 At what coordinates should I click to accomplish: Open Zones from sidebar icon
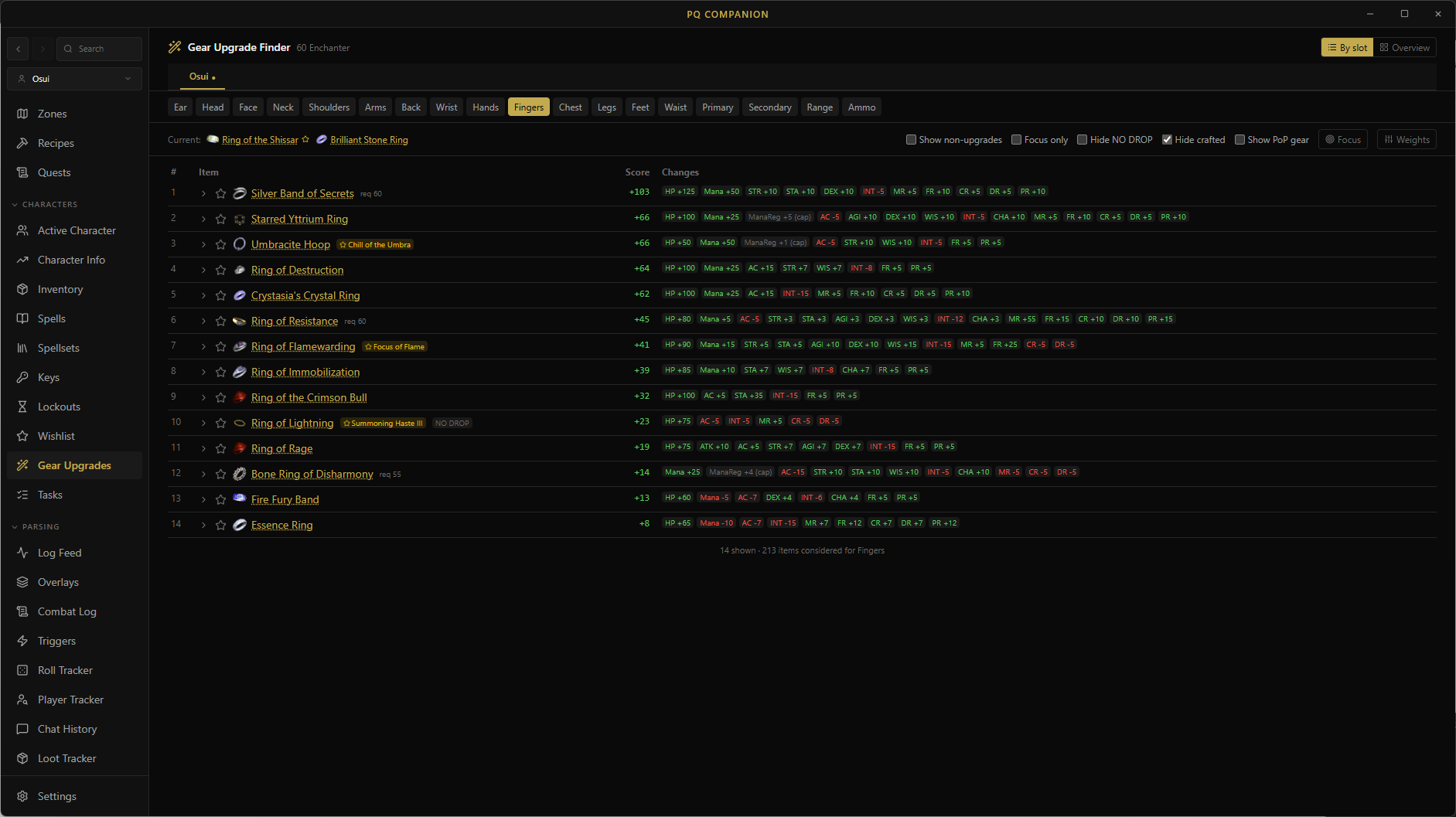pyautogui.click(x=22, y=114)
